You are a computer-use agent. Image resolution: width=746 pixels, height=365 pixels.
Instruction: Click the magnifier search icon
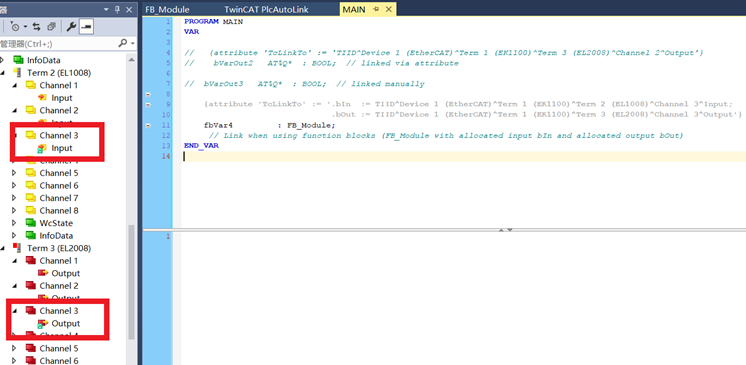pos(122,43)
